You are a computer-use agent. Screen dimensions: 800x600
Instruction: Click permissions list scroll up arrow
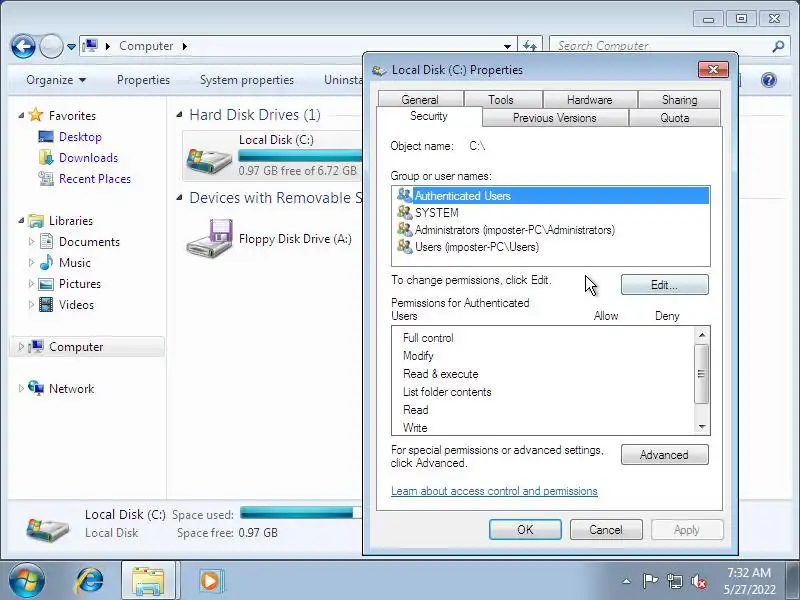coord(702,335)
